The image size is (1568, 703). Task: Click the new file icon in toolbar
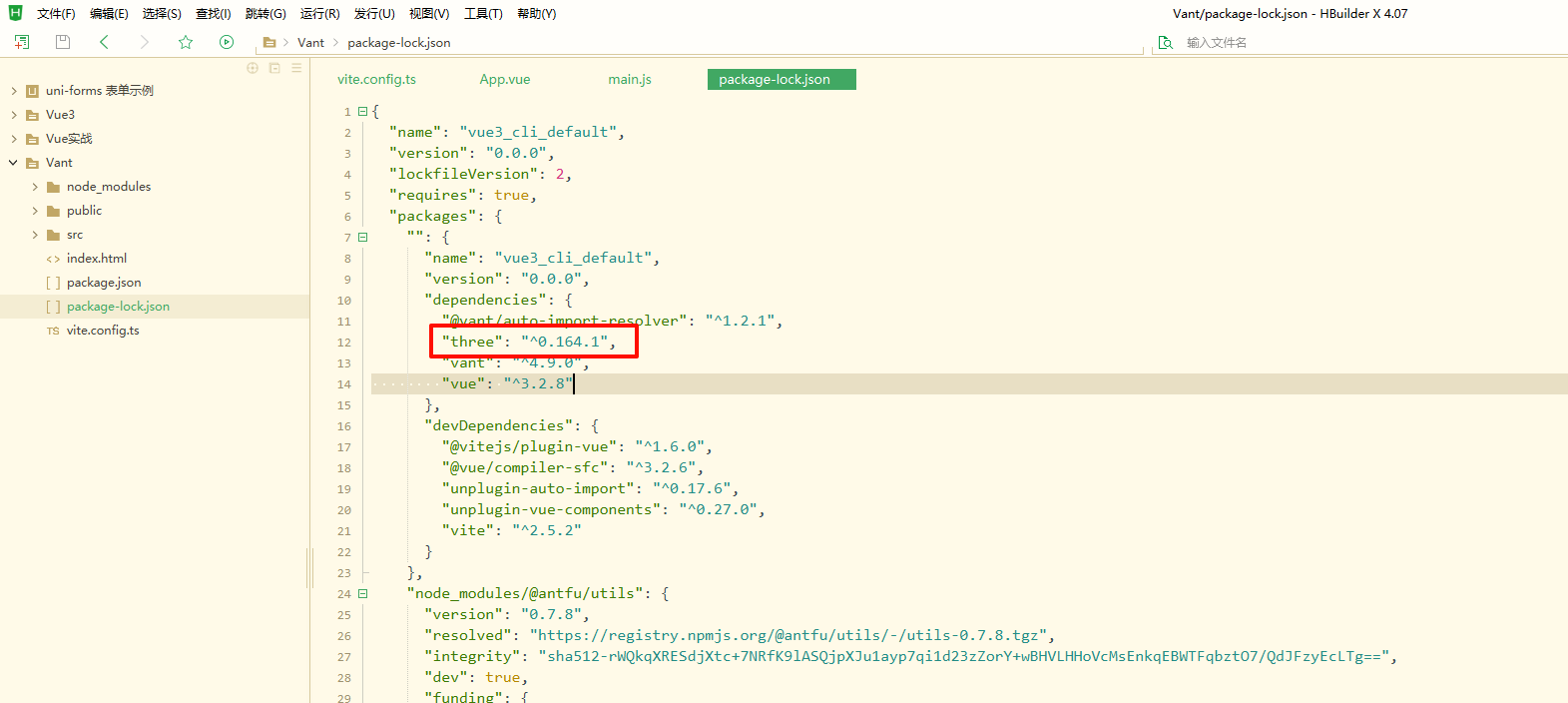click(22, 42)
